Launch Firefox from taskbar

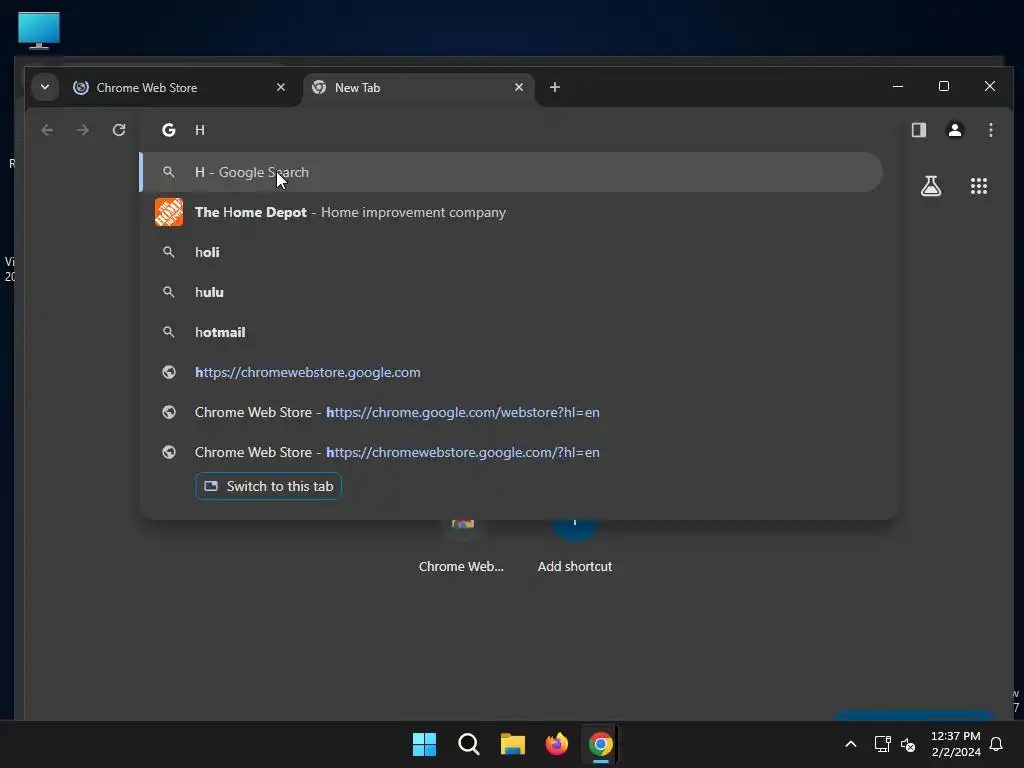(x=556, y=744)
